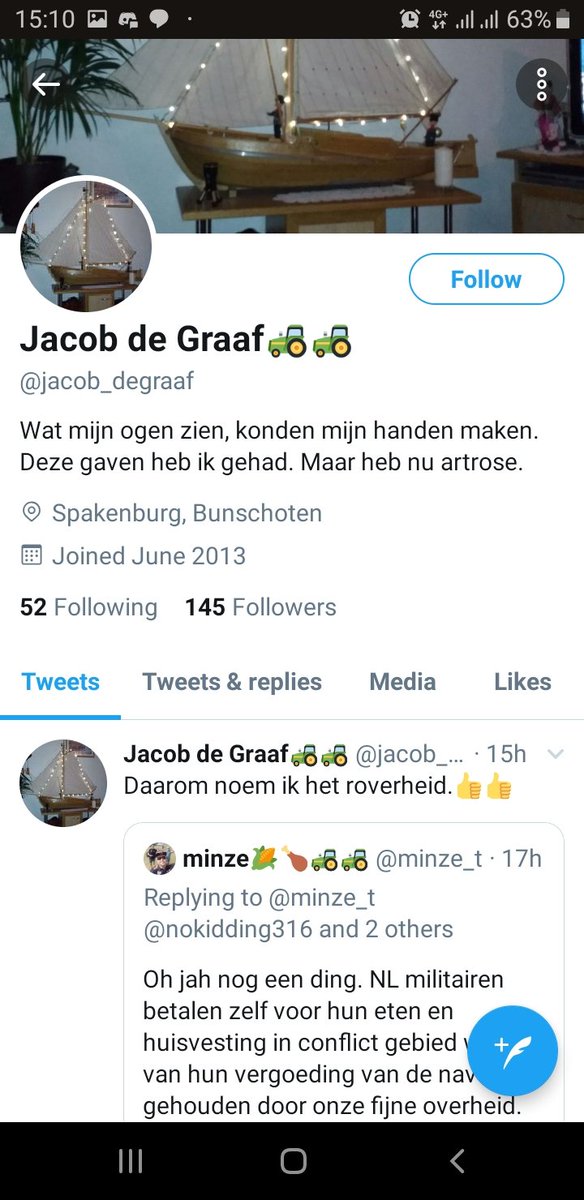Viewport: 584px width, 1200px height.
Task: View the 52 Following list
Action: pyautogui.click(x=89, y=607)
